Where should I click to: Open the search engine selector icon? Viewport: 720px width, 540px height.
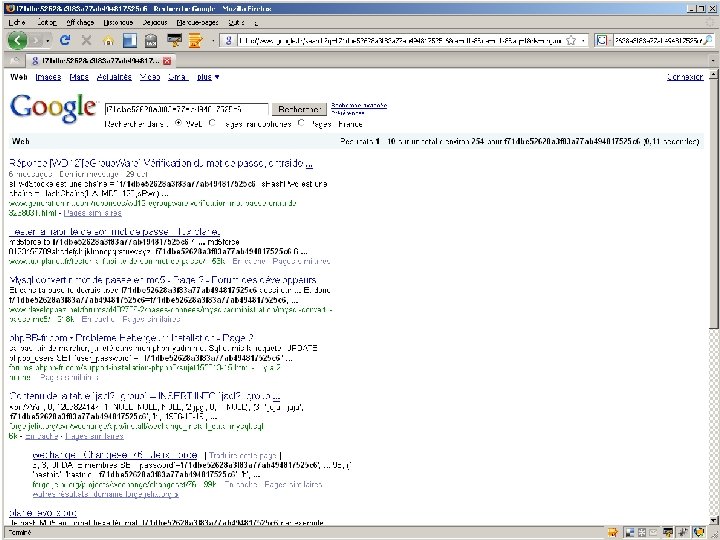(x=602, y=41)
